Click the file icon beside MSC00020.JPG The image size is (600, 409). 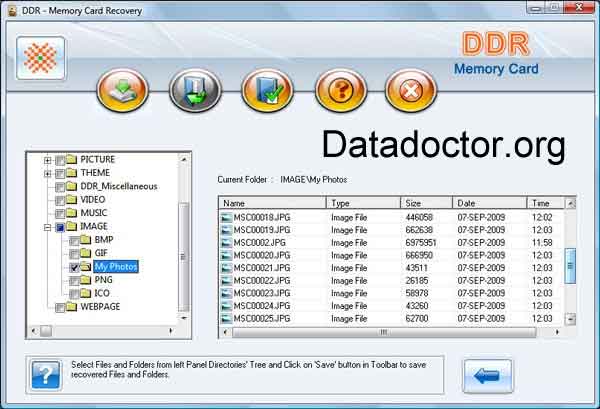coord(227,256)
